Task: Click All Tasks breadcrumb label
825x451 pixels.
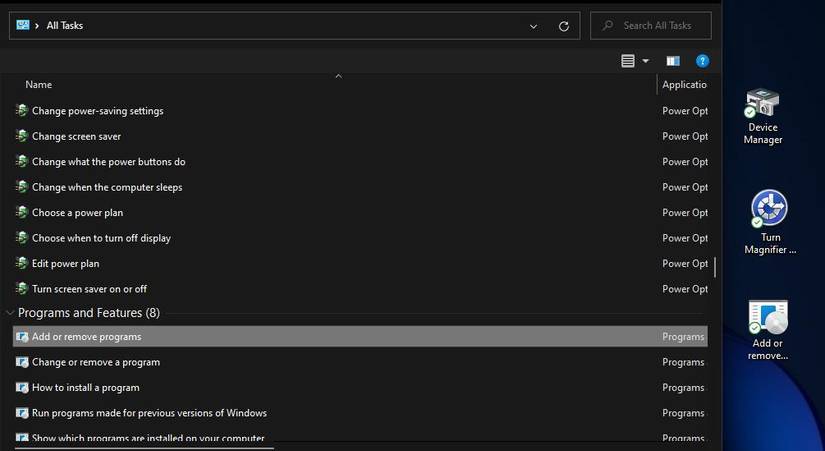Action: coord(64,25)
